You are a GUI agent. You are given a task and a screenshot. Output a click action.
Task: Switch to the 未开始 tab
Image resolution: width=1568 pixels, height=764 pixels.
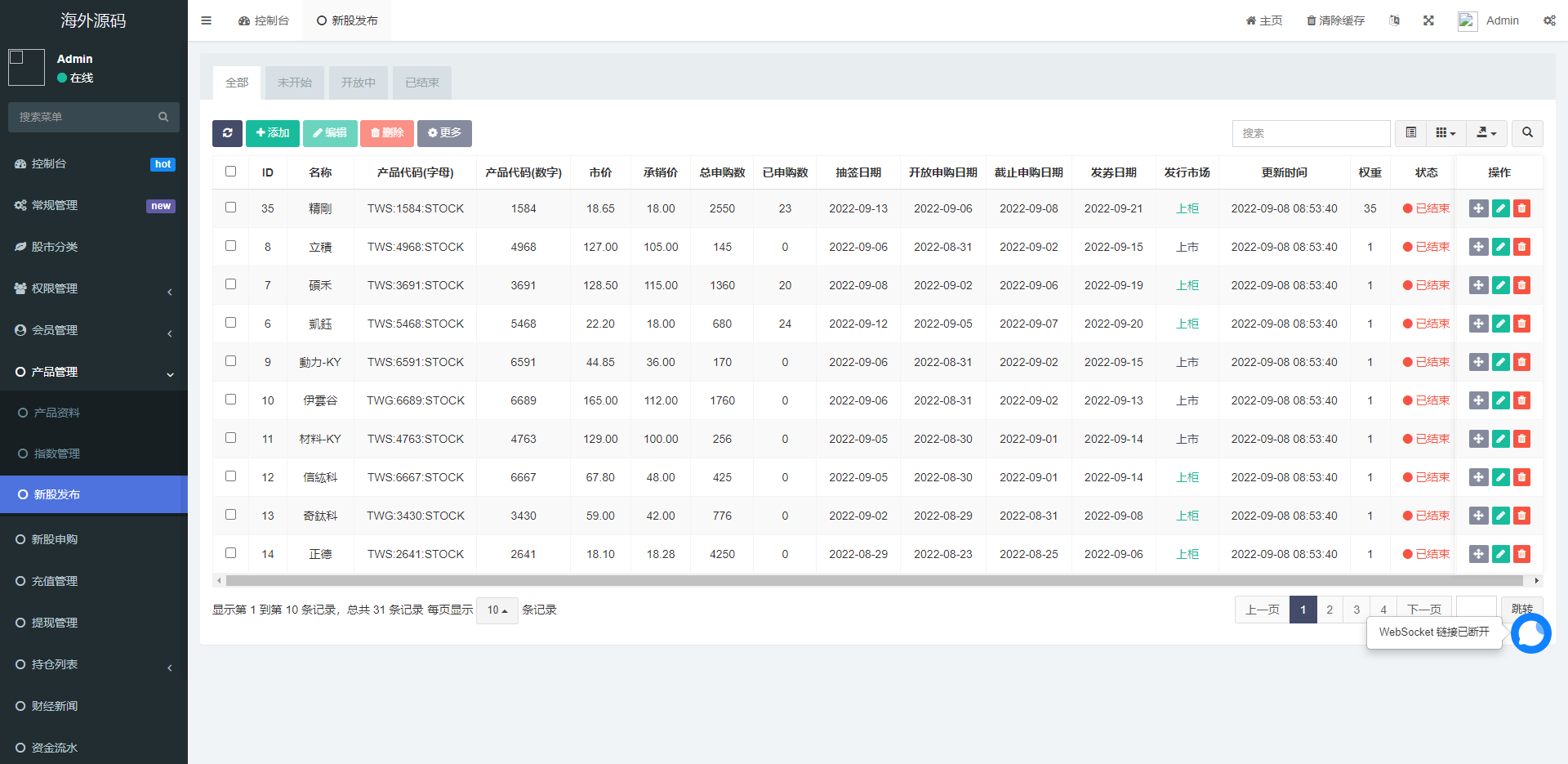tap(294, 83)
